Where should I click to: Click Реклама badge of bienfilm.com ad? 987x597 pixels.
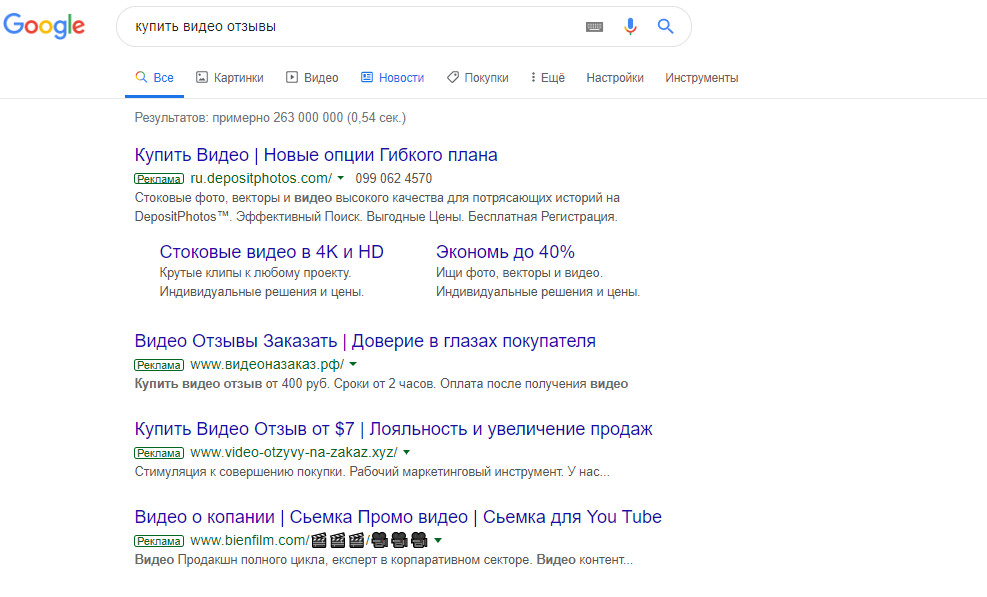click(159, 542)
